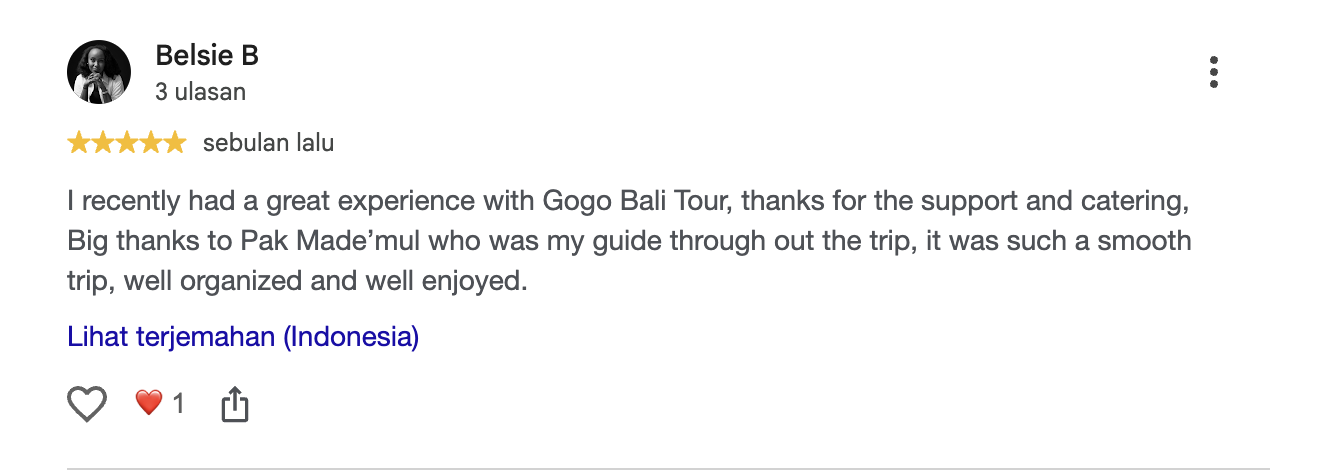Open the reviewer name Belsie B
Image resolution: width=1318 pixels, height=474 pixels.
pyautogui.click(x=207, y=55)
